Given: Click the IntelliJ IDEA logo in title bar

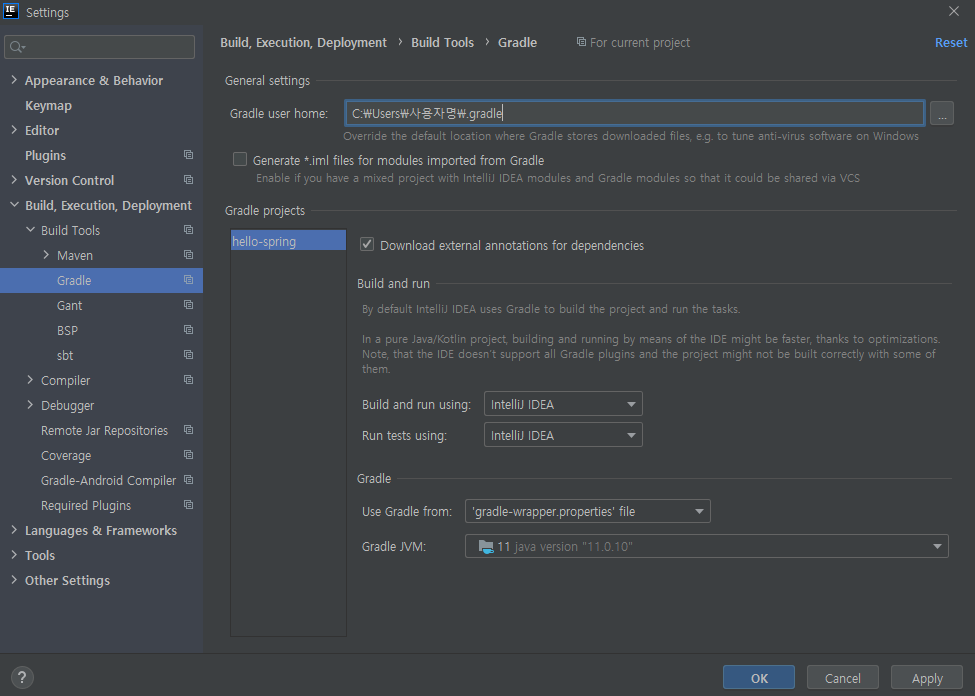Looking at the screenshot, I should [x=11, y=11].
